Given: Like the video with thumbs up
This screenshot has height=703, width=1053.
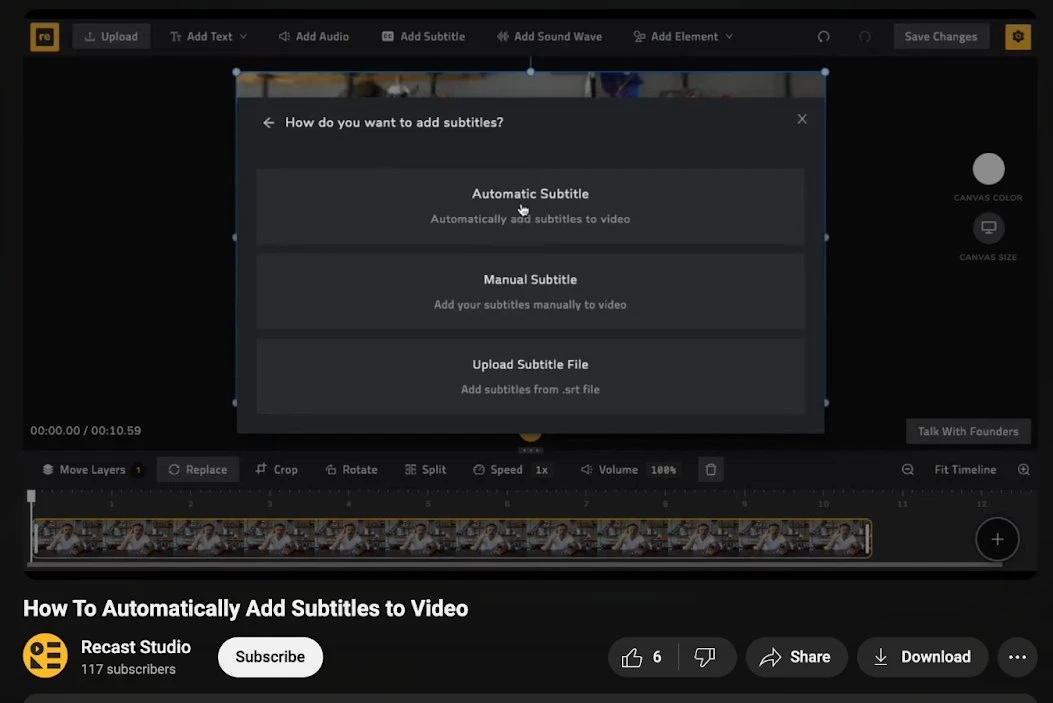Looking at the screenshot, I should coord(632,657).
